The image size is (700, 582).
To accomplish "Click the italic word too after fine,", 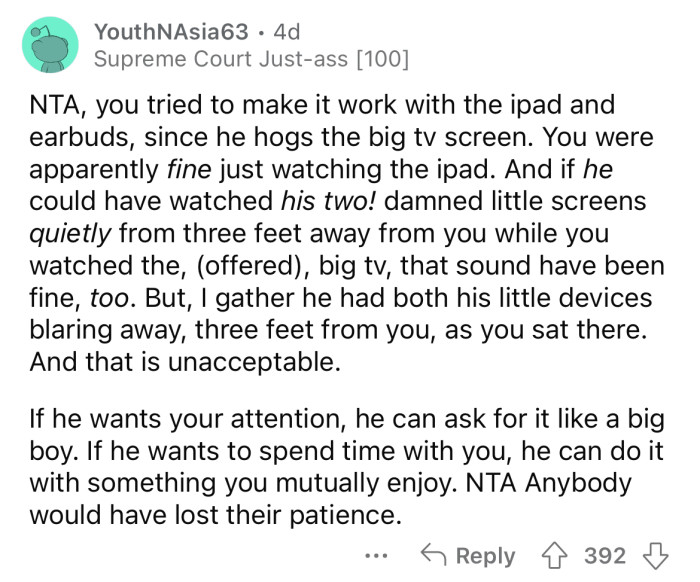I will click(x=112, y=298).
